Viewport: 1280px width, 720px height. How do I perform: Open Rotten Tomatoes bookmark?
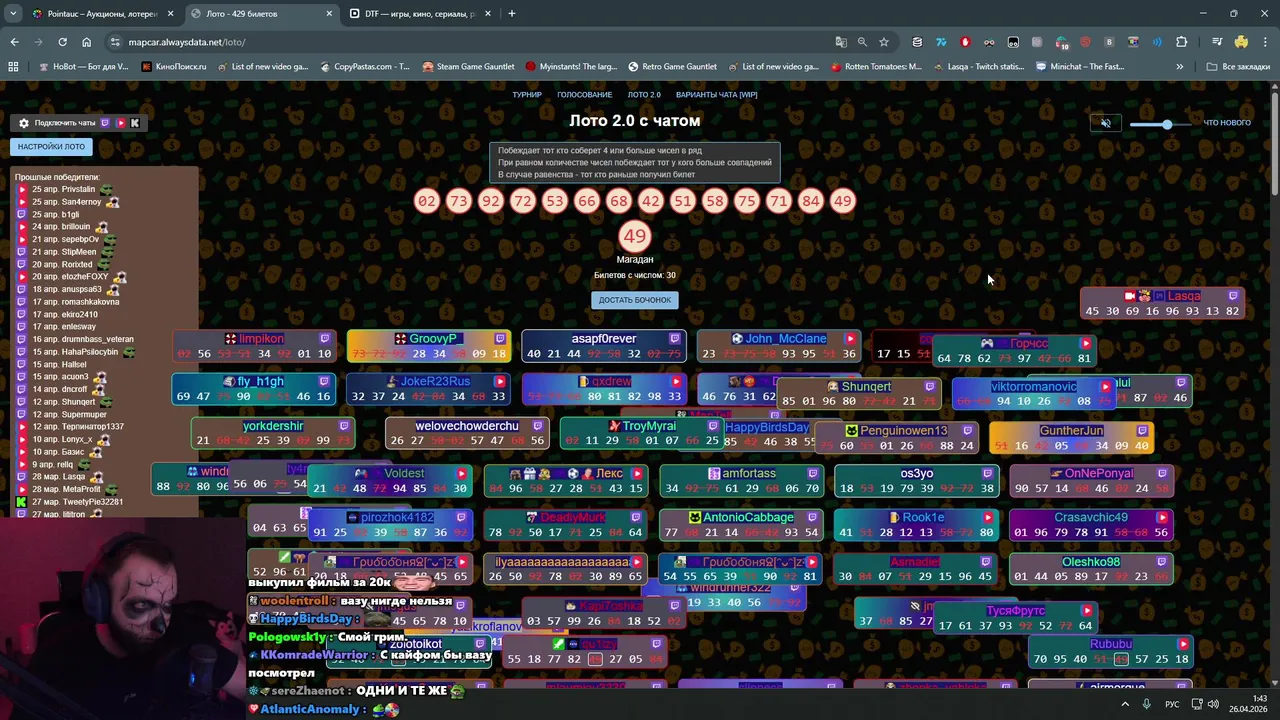point(876,67)
